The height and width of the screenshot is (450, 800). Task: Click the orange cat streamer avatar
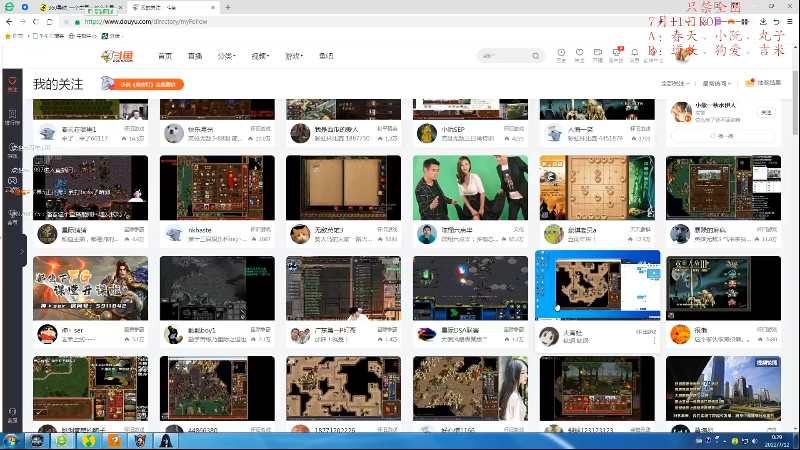click(x=300, y=234)
